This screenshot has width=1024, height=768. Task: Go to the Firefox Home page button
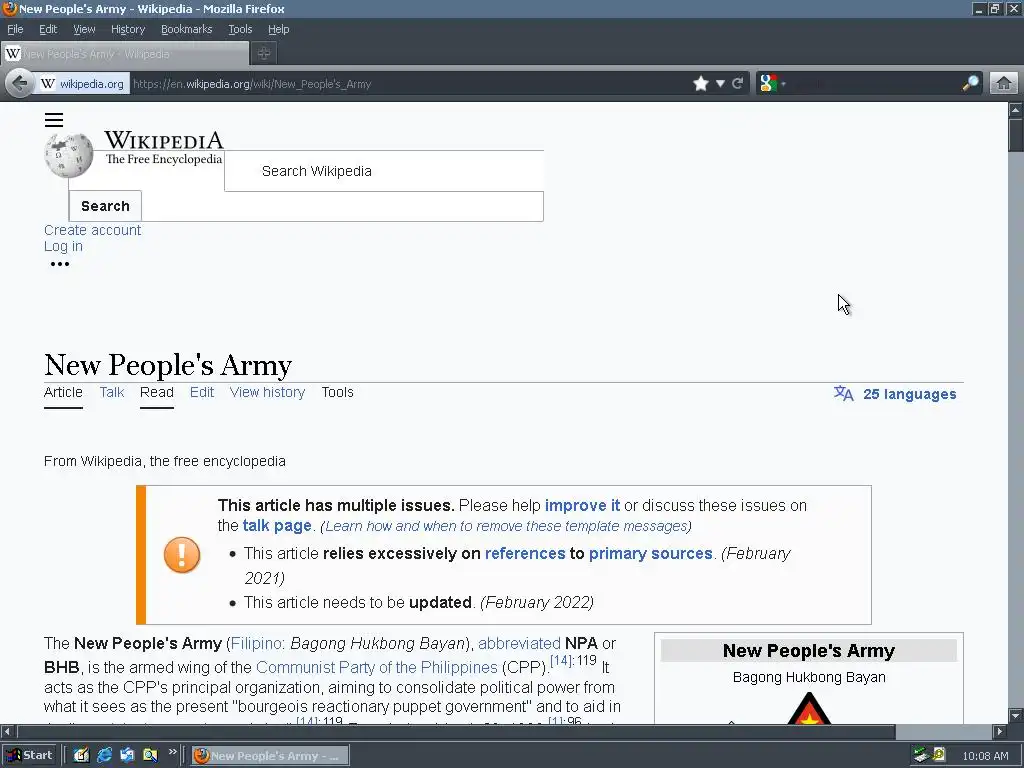1004,84
